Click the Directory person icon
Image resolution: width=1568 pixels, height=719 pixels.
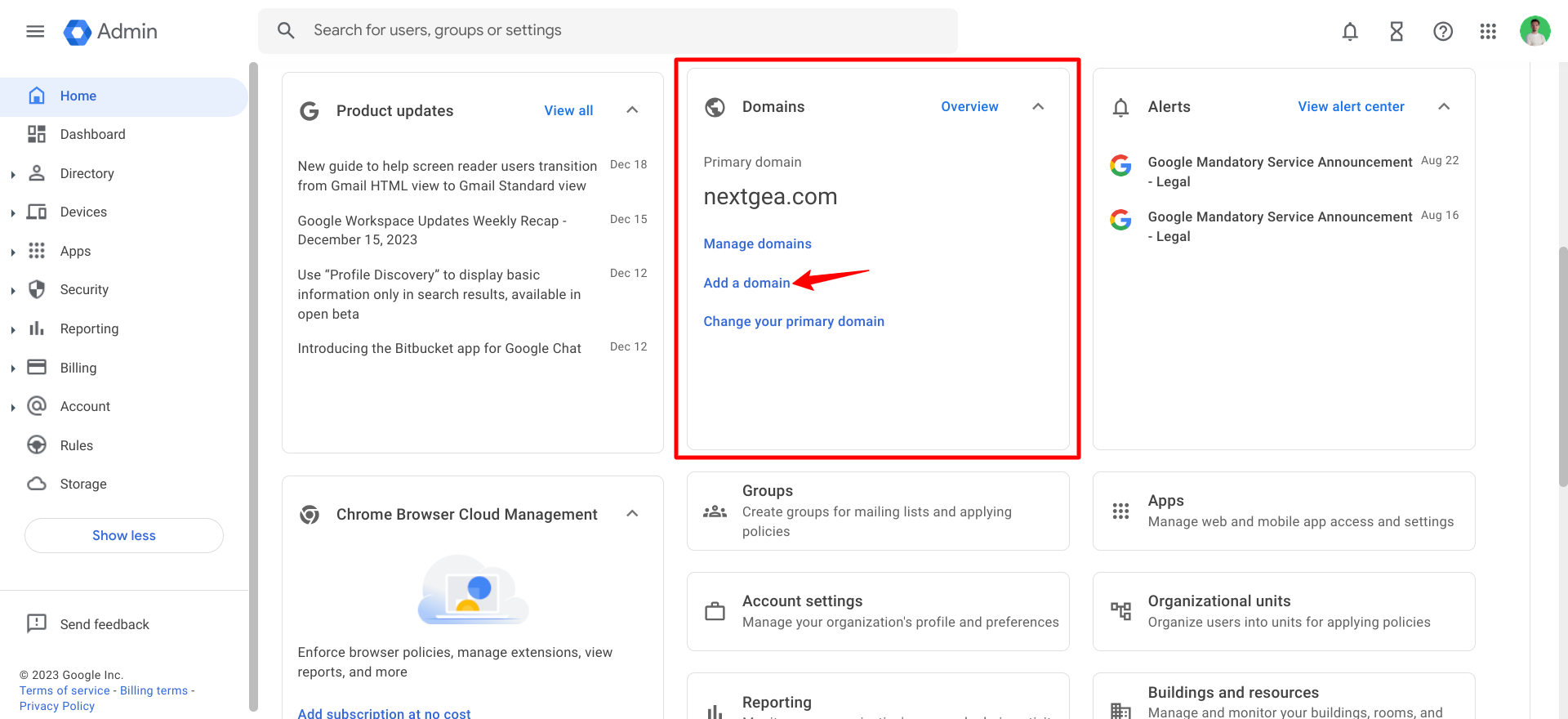click(37, 173)
